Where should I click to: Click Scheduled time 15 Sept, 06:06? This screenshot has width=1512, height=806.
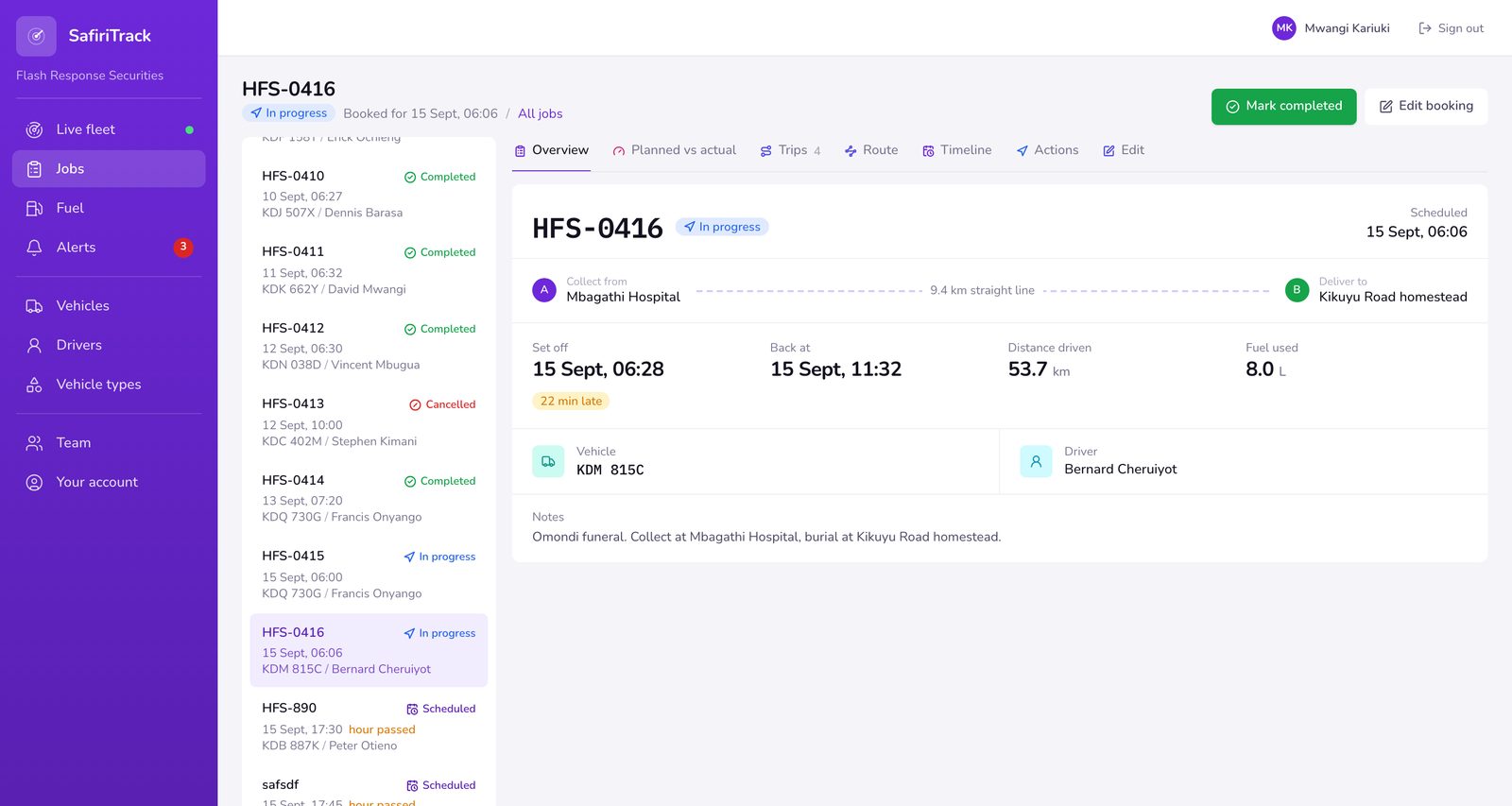1417,232
